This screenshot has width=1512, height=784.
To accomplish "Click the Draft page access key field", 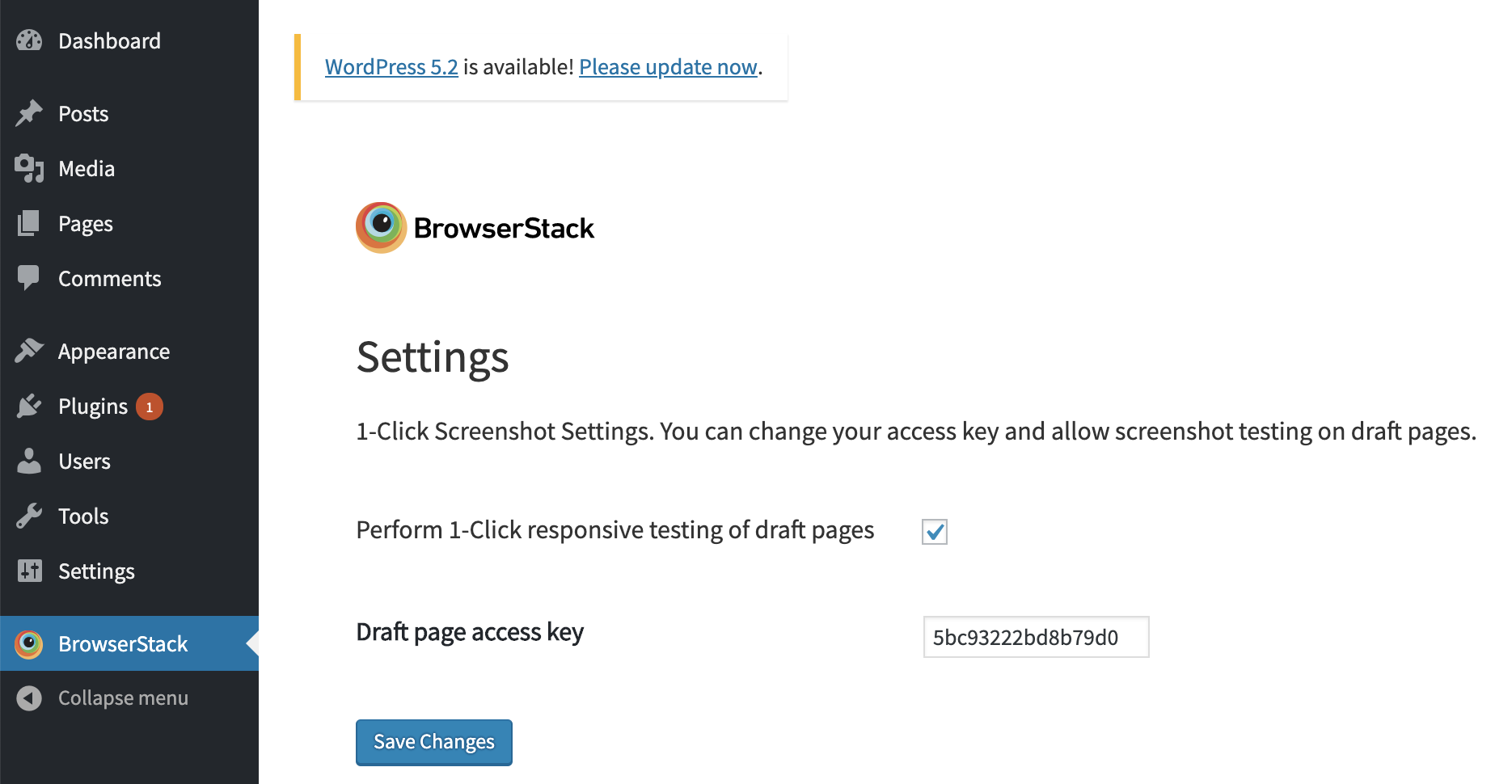I will 1036,638.
